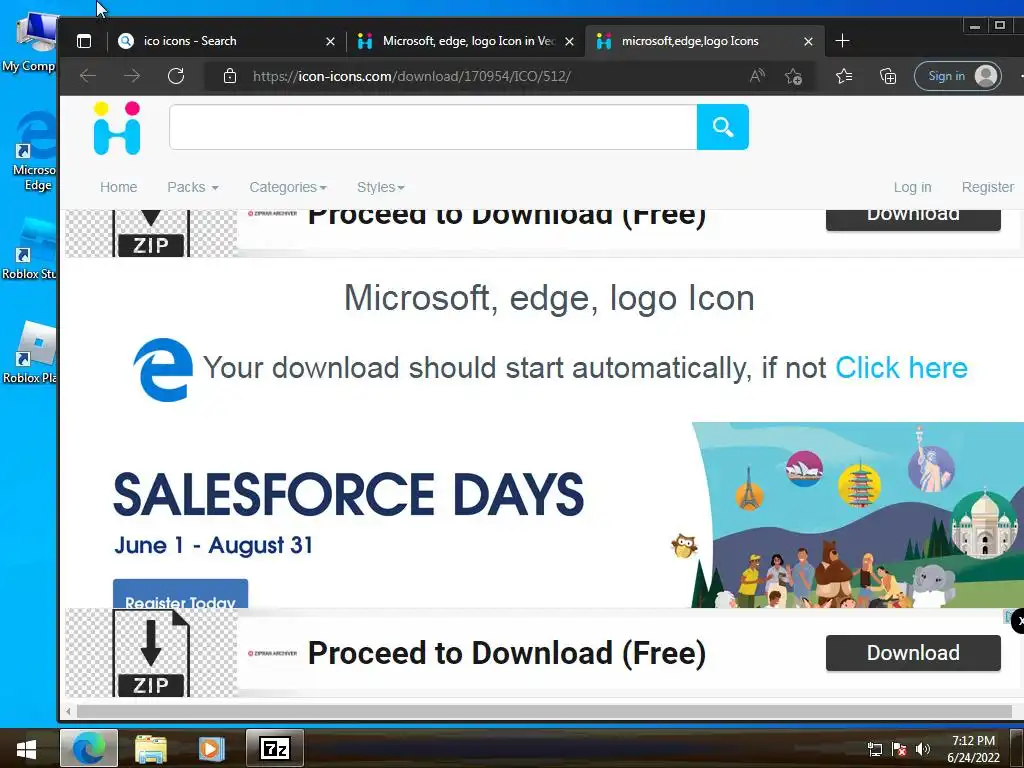Open the Edge tab actions menu icon
The height and width of the screenshot is (768, 1024).
84,41
